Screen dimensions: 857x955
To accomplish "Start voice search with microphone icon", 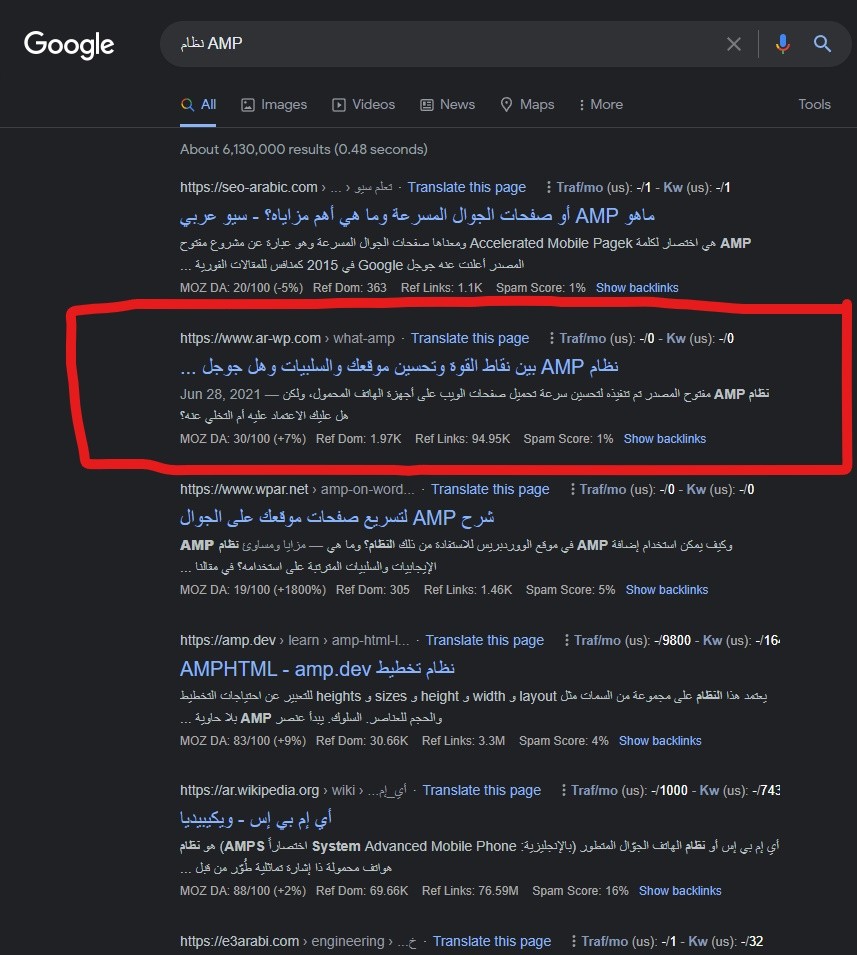I will click(783, 44).
